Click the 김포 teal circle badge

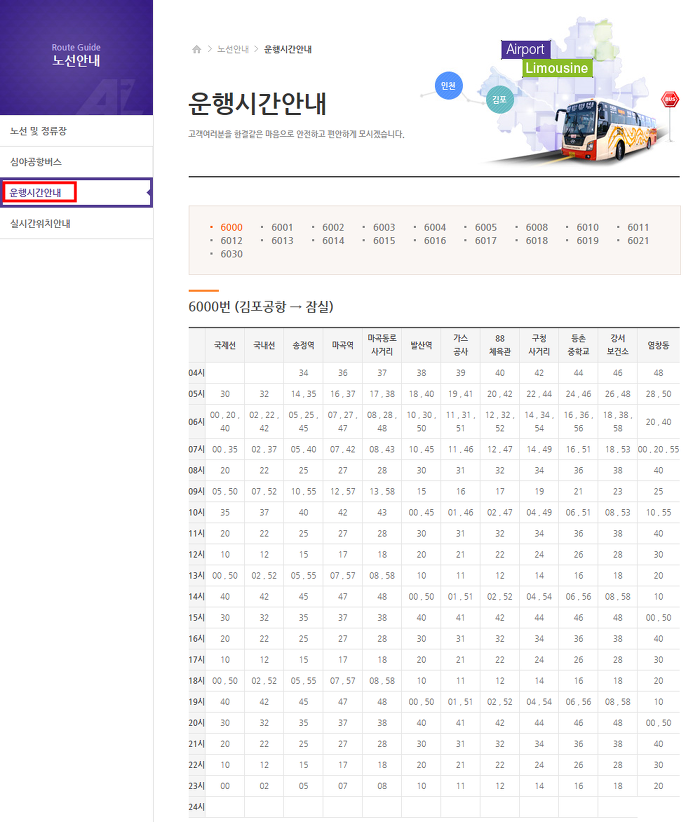[x=499, y=99]
